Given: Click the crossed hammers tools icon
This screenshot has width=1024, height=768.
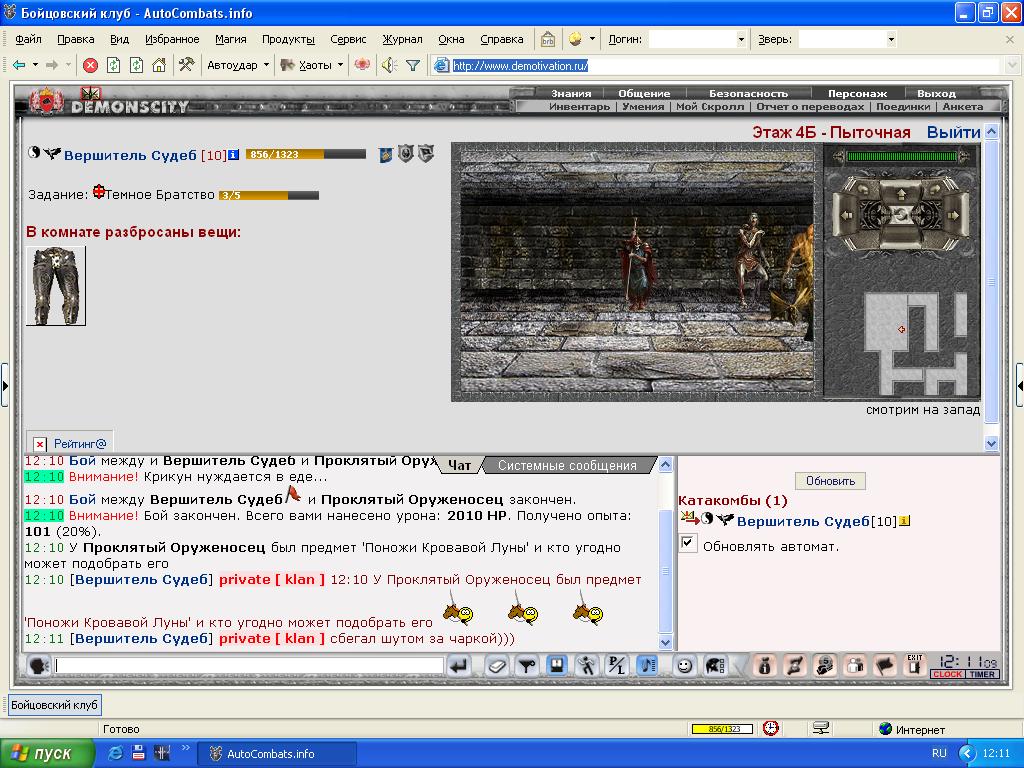Looking at the screenshot, I should [187, 65].
